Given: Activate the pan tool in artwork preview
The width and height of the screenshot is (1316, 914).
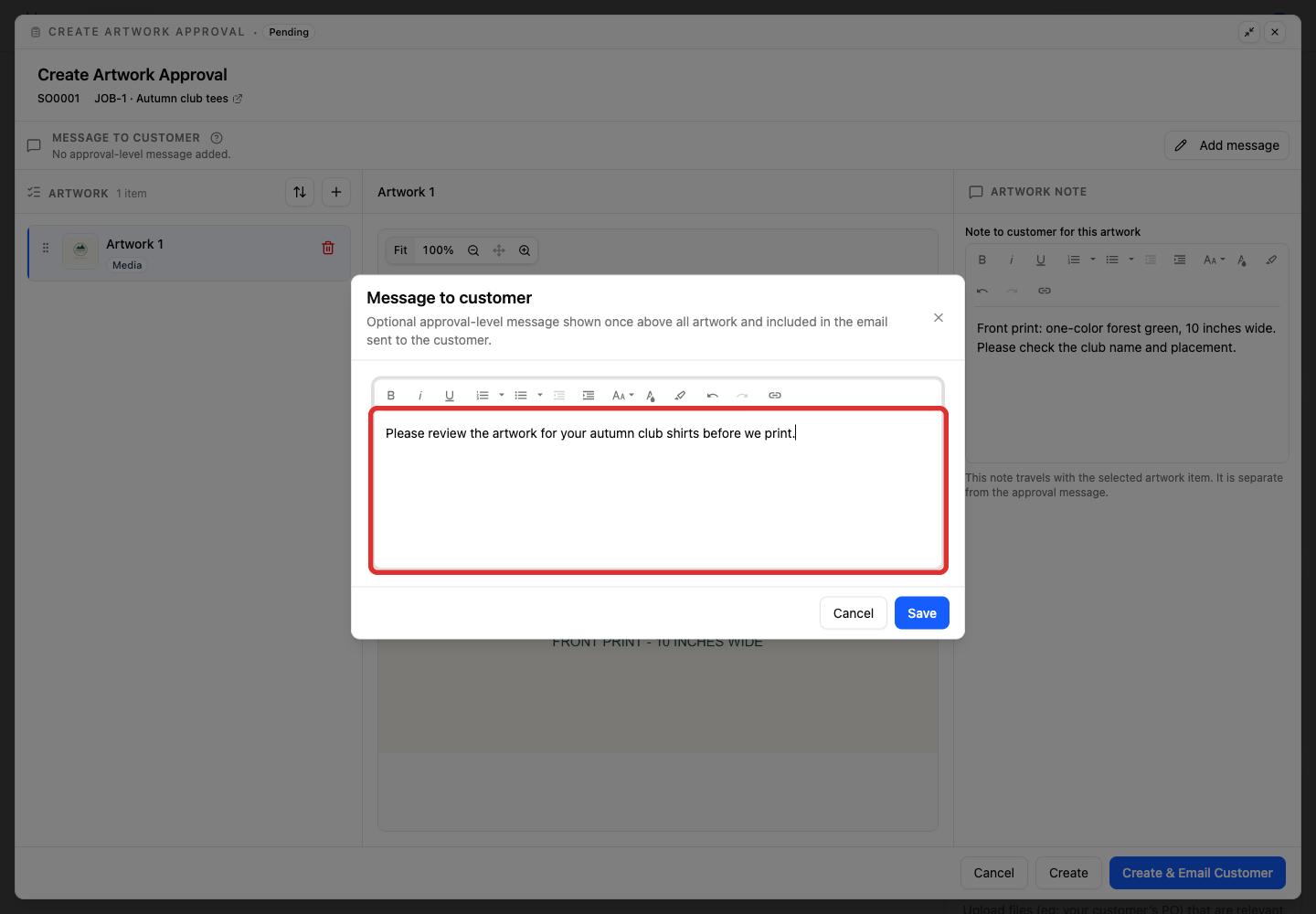Looking at the screenshot, I should tap(499, 250).
